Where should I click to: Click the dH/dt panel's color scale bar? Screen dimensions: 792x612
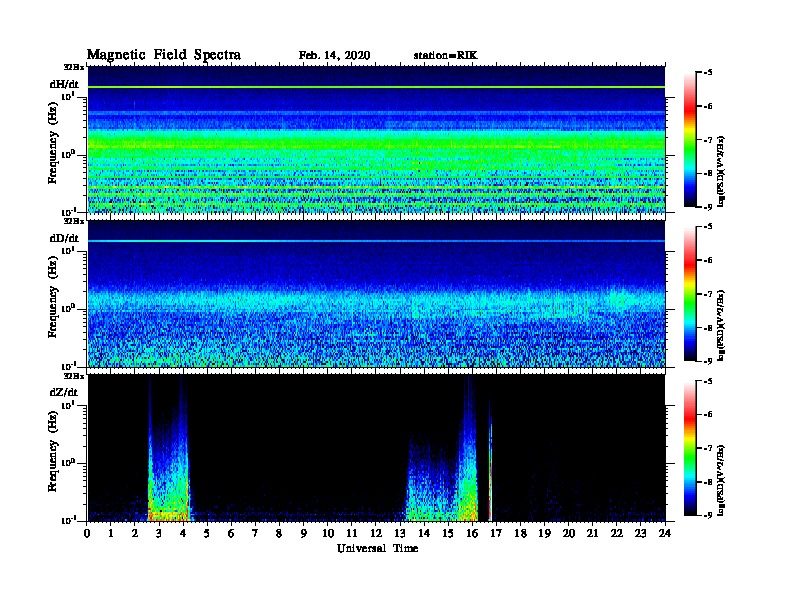click(x=690, y=139)
